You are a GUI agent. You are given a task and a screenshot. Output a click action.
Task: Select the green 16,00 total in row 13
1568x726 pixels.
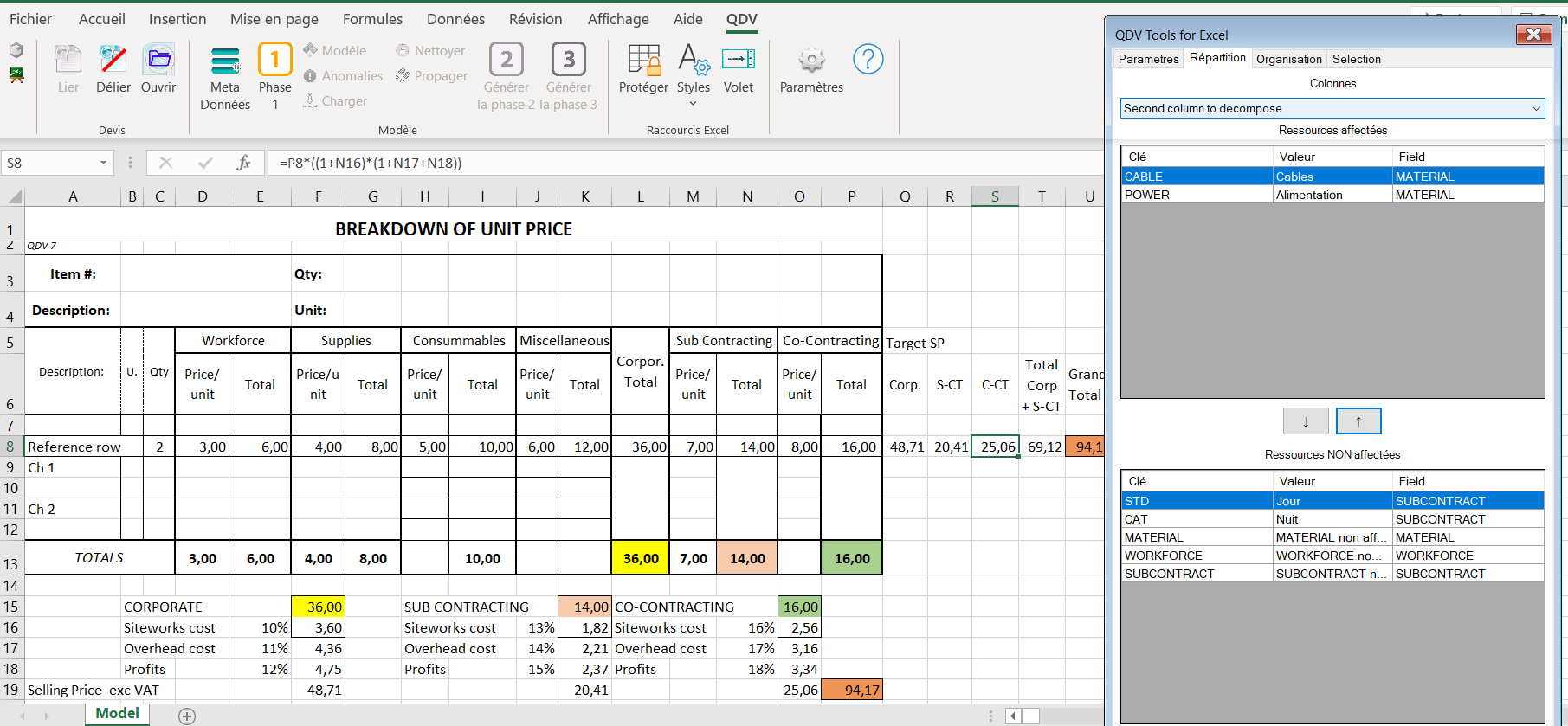pyautogui.click(x=852, y=558)
